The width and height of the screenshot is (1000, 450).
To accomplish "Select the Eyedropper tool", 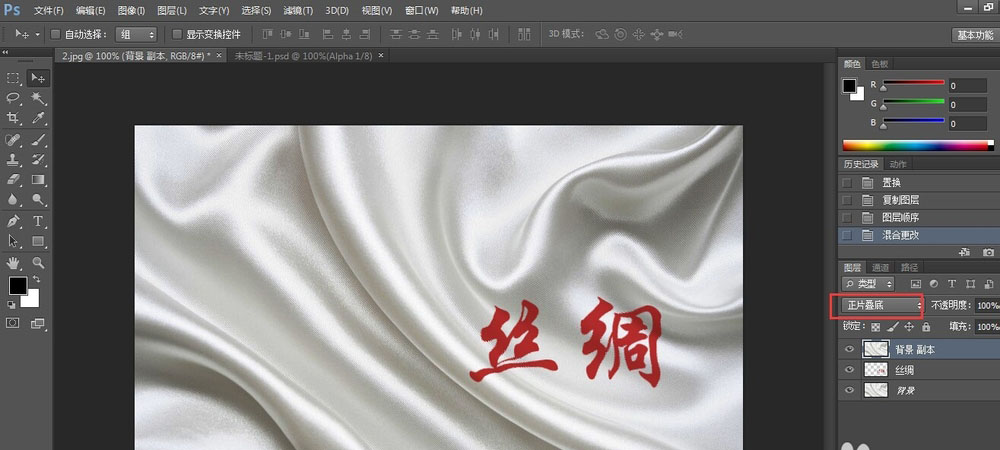I will click(38, 117).
